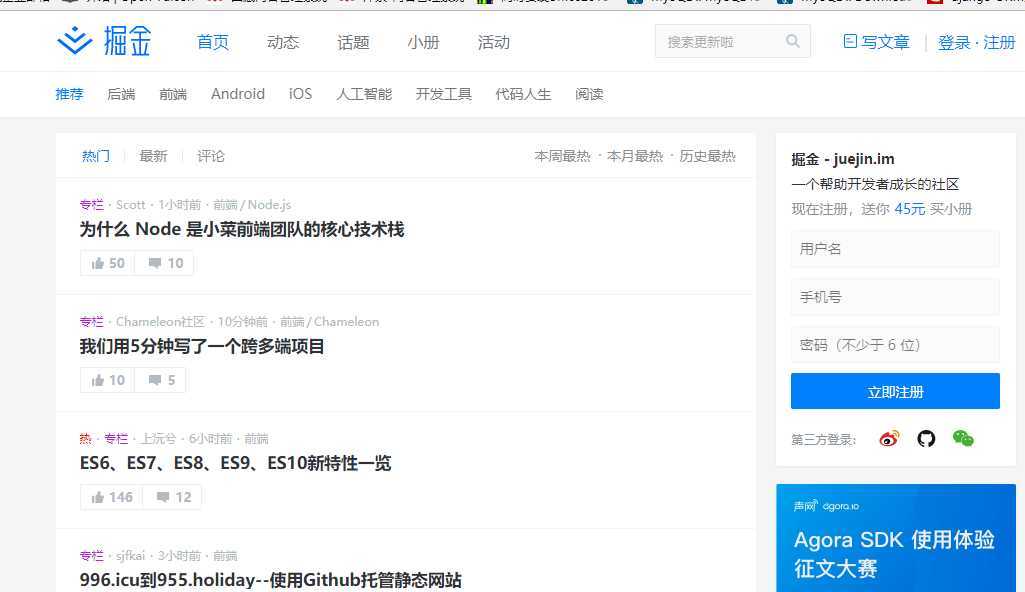This screenshot has width=1025, height=592.
Task: Click the Juejin logo icon
Action: pyautogui.click(x=75, y=41)
